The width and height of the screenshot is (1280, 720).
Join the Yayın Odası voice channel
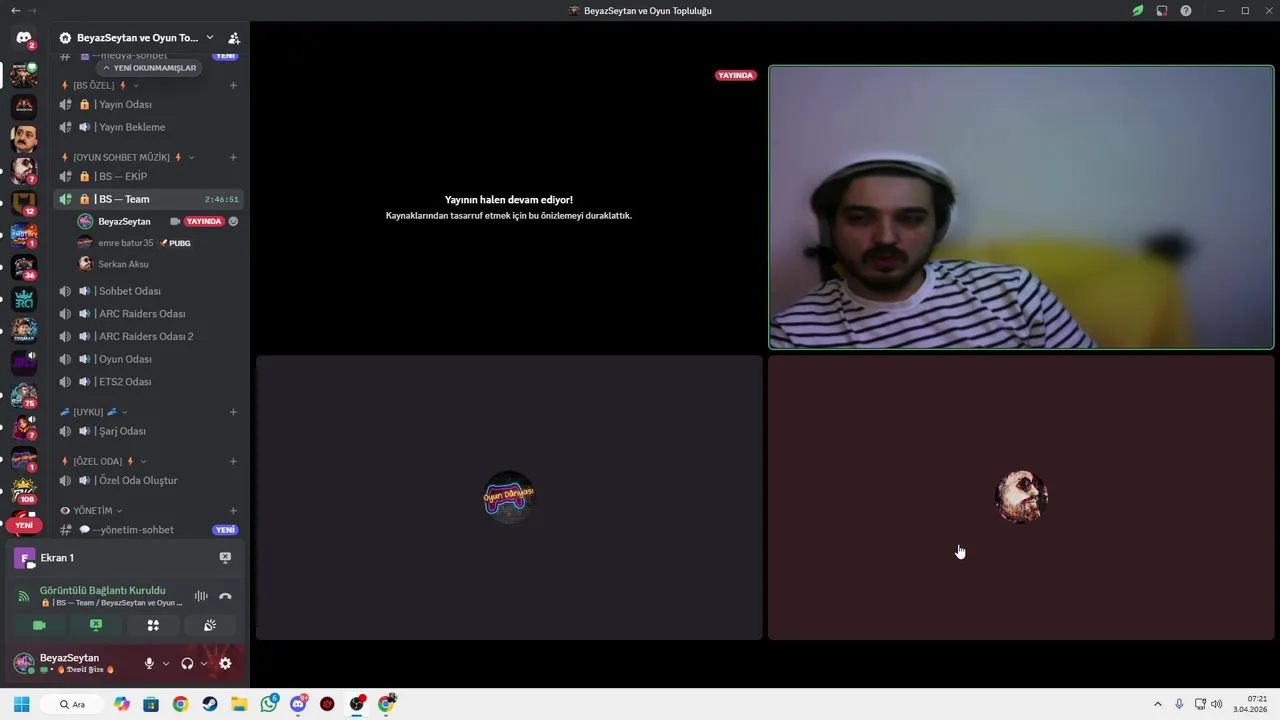[148, 104]
